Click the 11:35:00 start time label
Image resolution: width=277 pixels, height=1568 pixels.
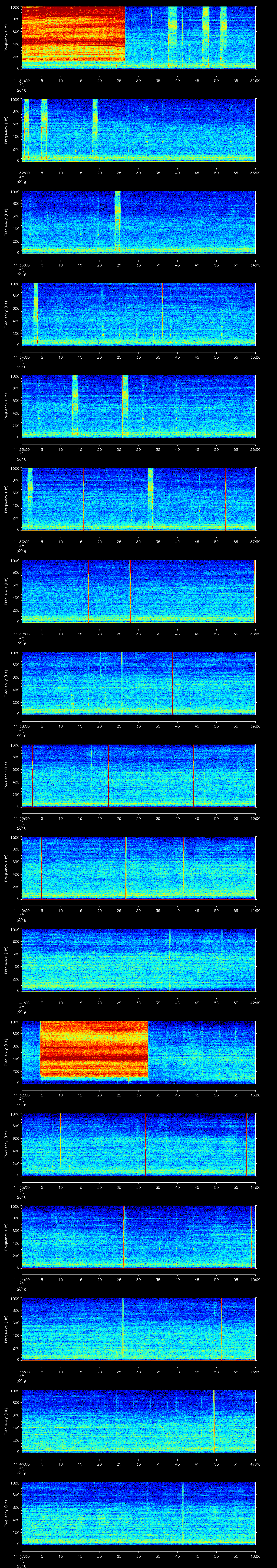point(21,449)
